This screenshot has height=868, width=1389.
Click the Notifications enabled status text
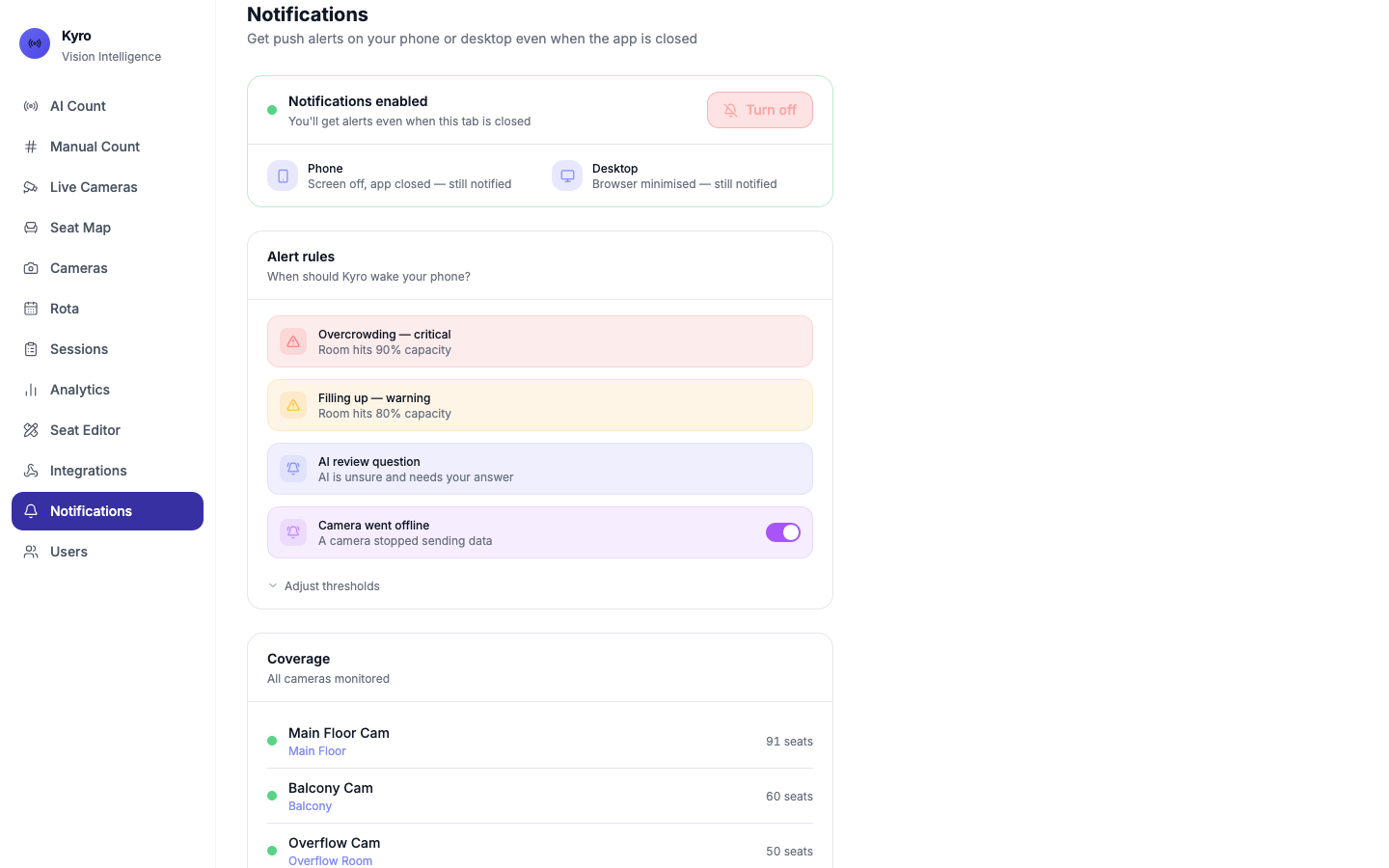click(x=358, y=101)
